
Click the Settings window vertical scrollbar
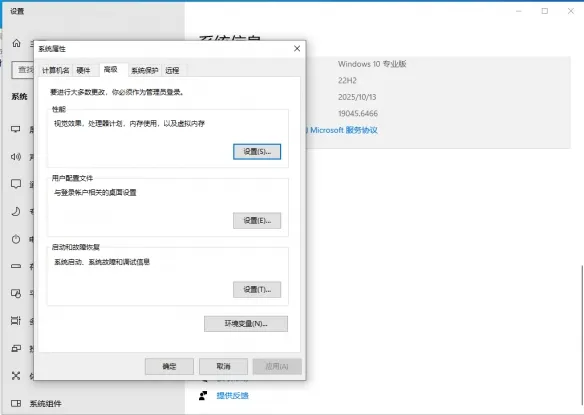[x=581, y=335]
